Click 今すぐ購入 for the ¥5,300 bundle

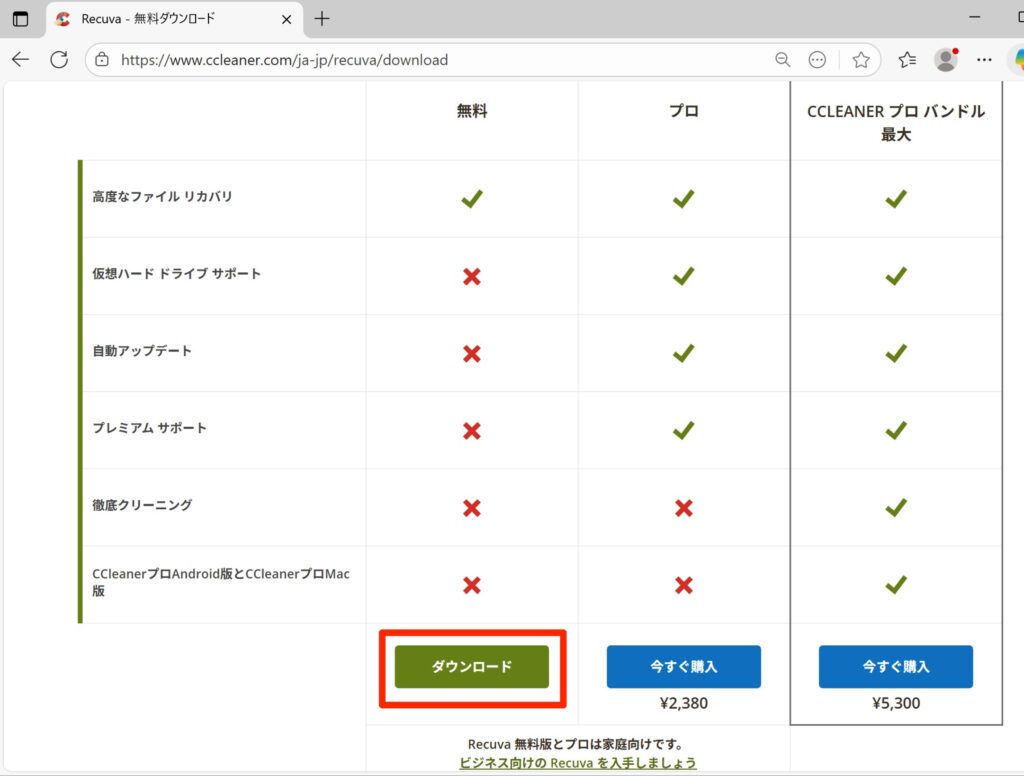tap(895, 666)
